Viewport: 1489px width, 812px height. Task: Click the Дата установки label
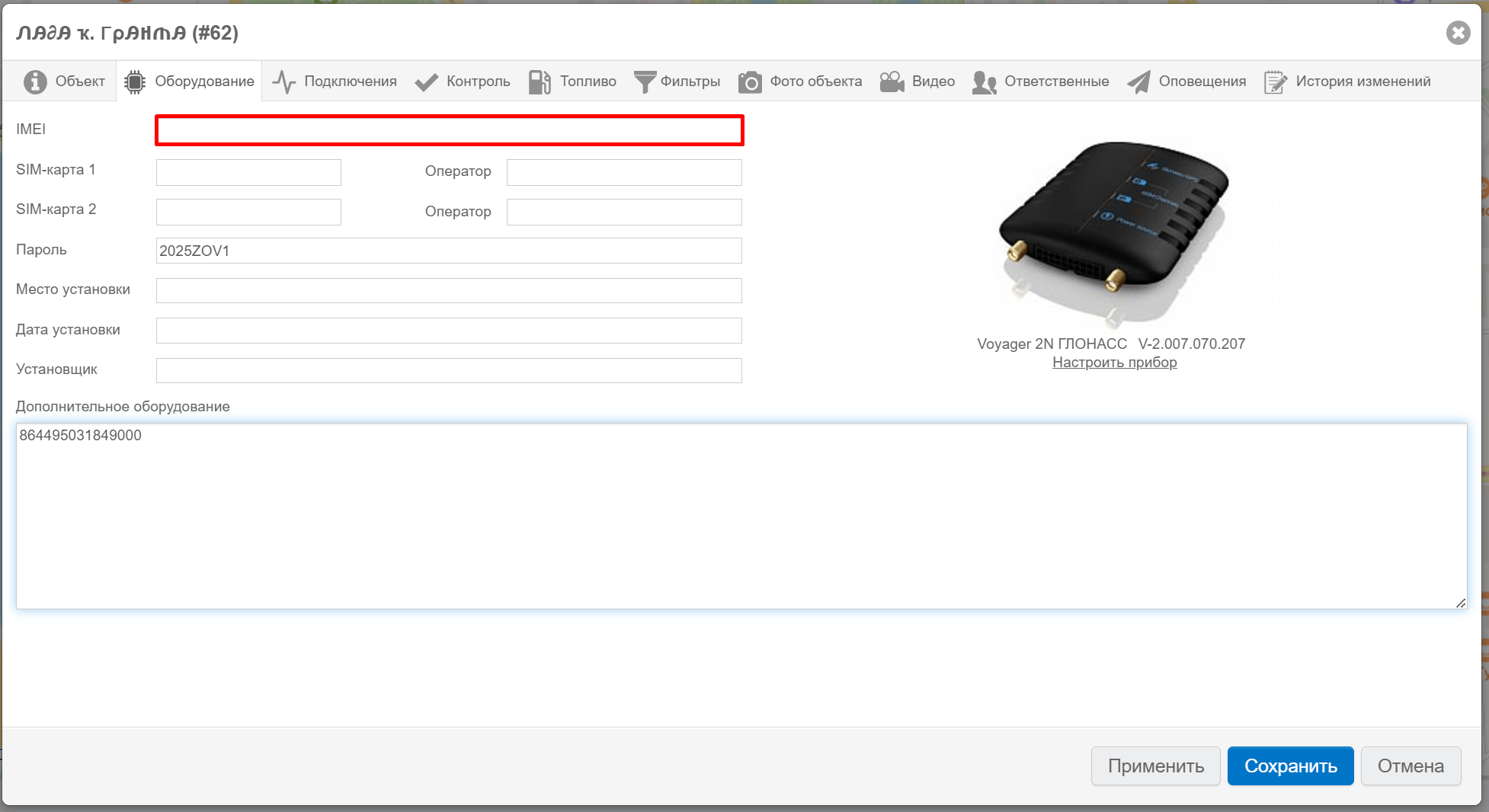[x=68, y=330]
